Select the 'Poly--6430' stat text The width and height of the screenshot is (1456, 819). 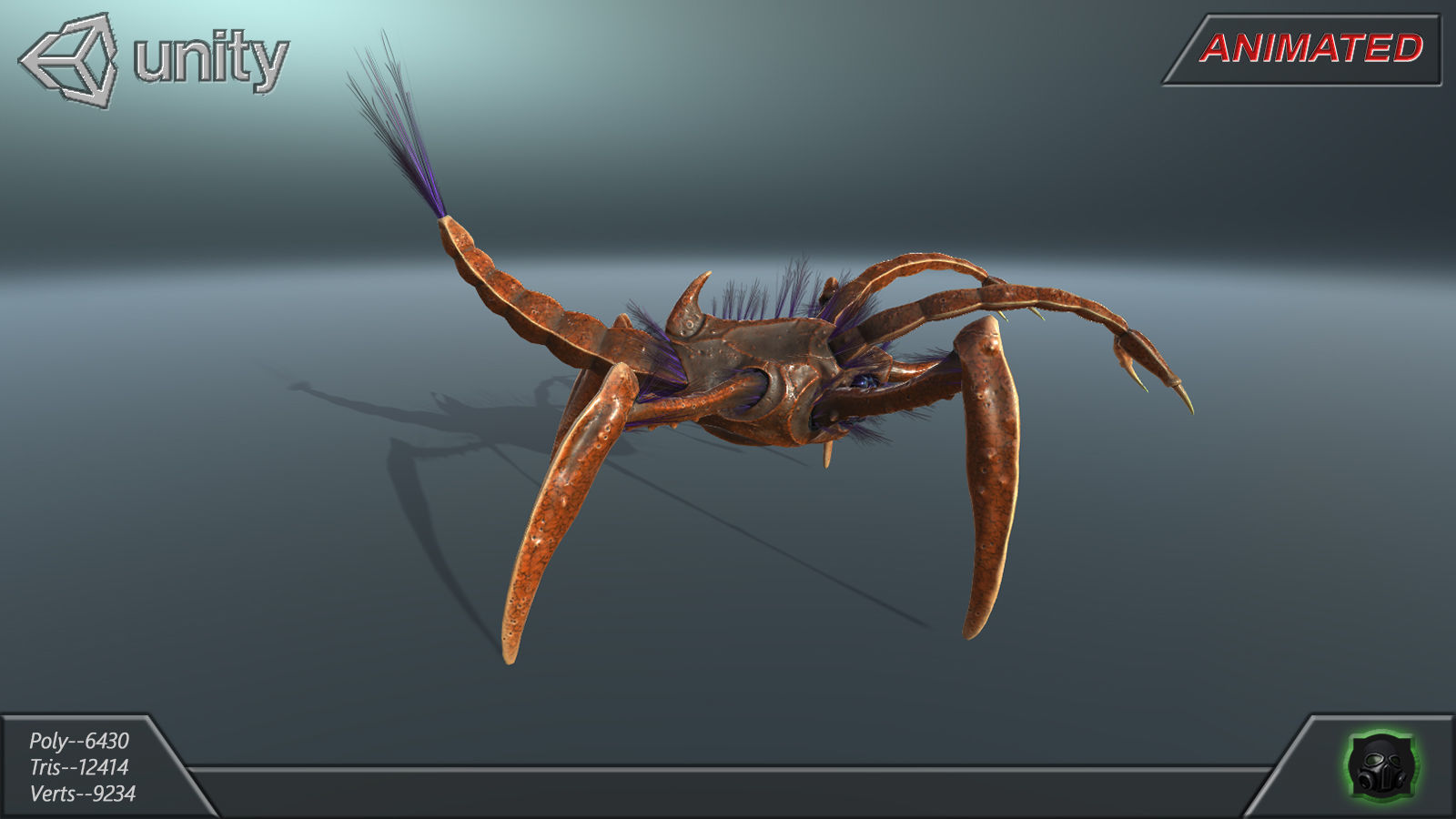(79, 741)
